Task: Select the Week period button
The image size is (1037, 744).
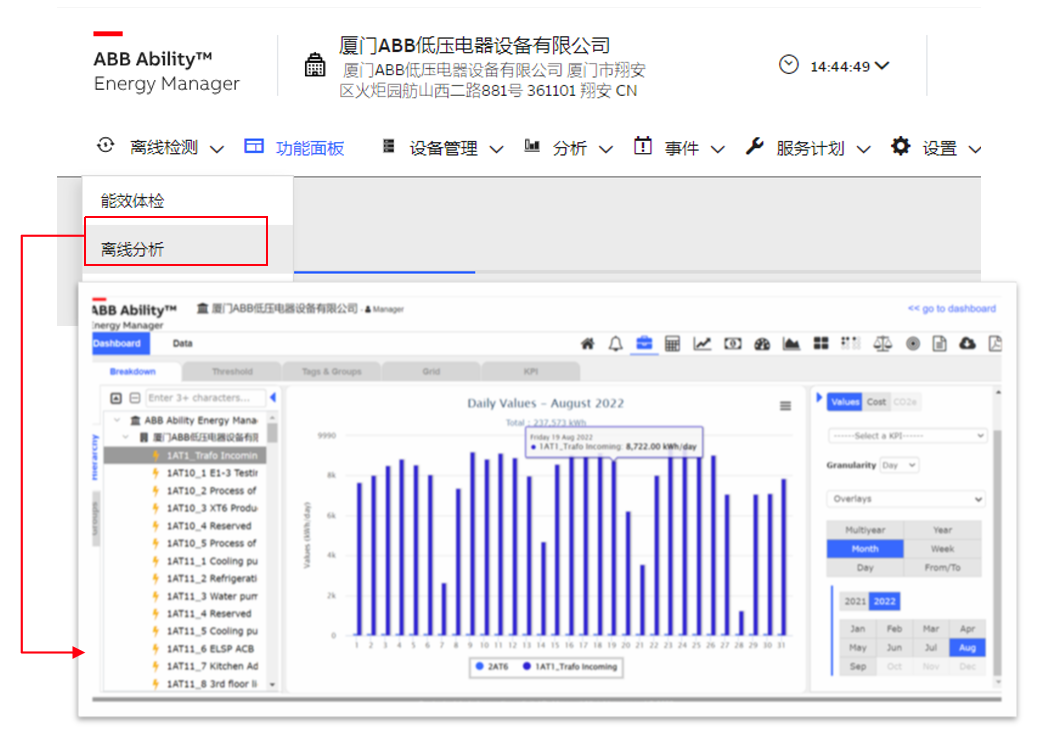Action: point(942,549)
